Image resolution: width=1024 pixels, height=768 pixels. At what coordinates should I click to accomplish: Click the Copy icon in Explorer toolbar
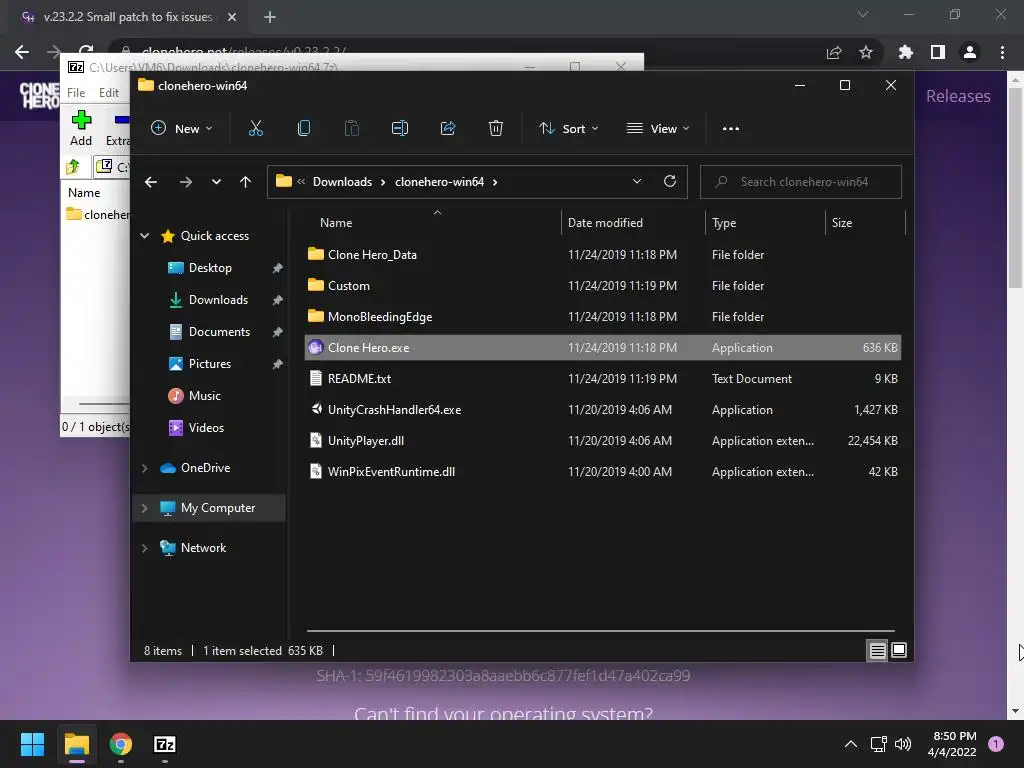click(304, 129)
